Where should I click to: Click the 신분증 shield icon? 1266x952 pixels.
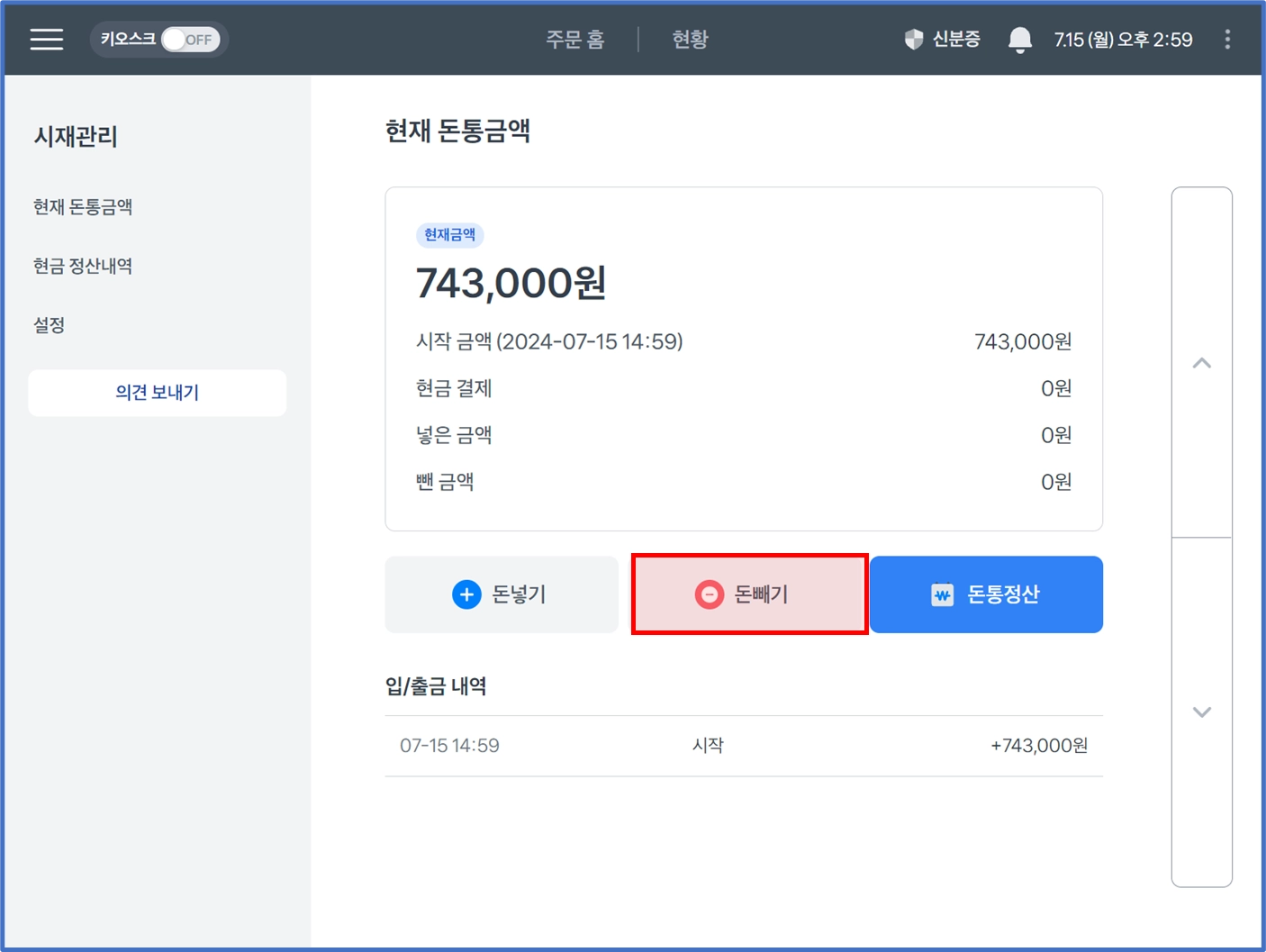click(914, 40)
